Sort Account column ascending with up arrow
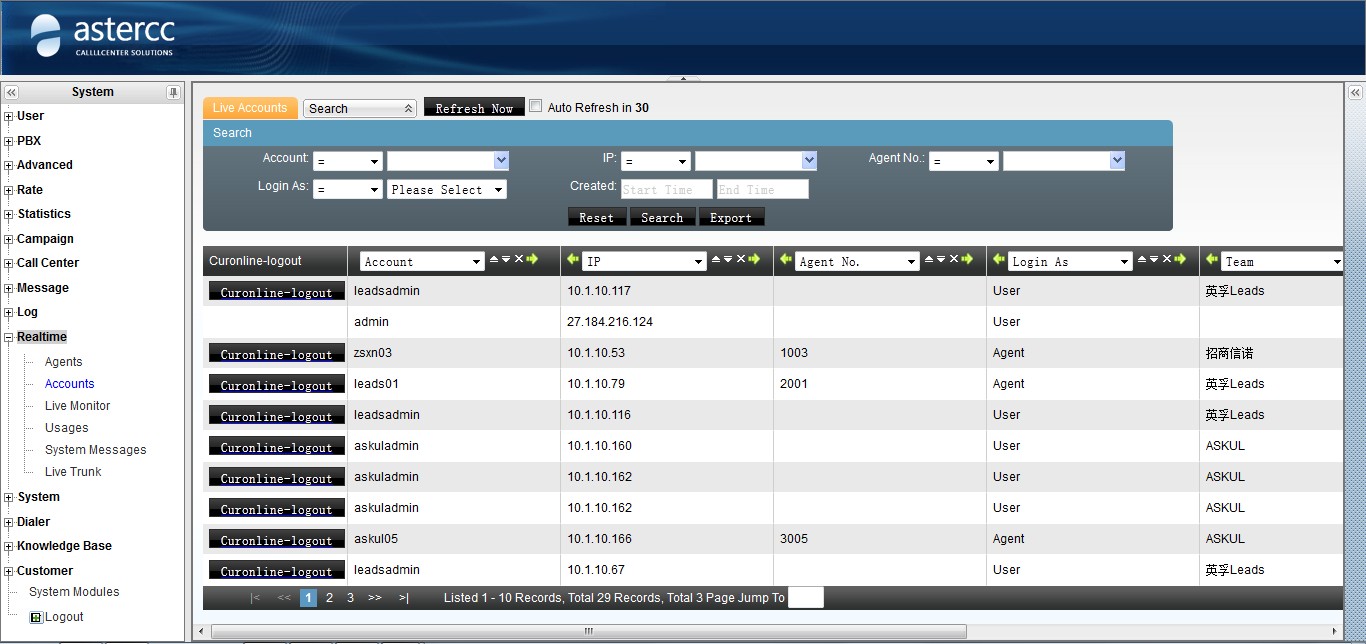The height and width of the screenshot is (644, 1366). click(x=494, y=260)
